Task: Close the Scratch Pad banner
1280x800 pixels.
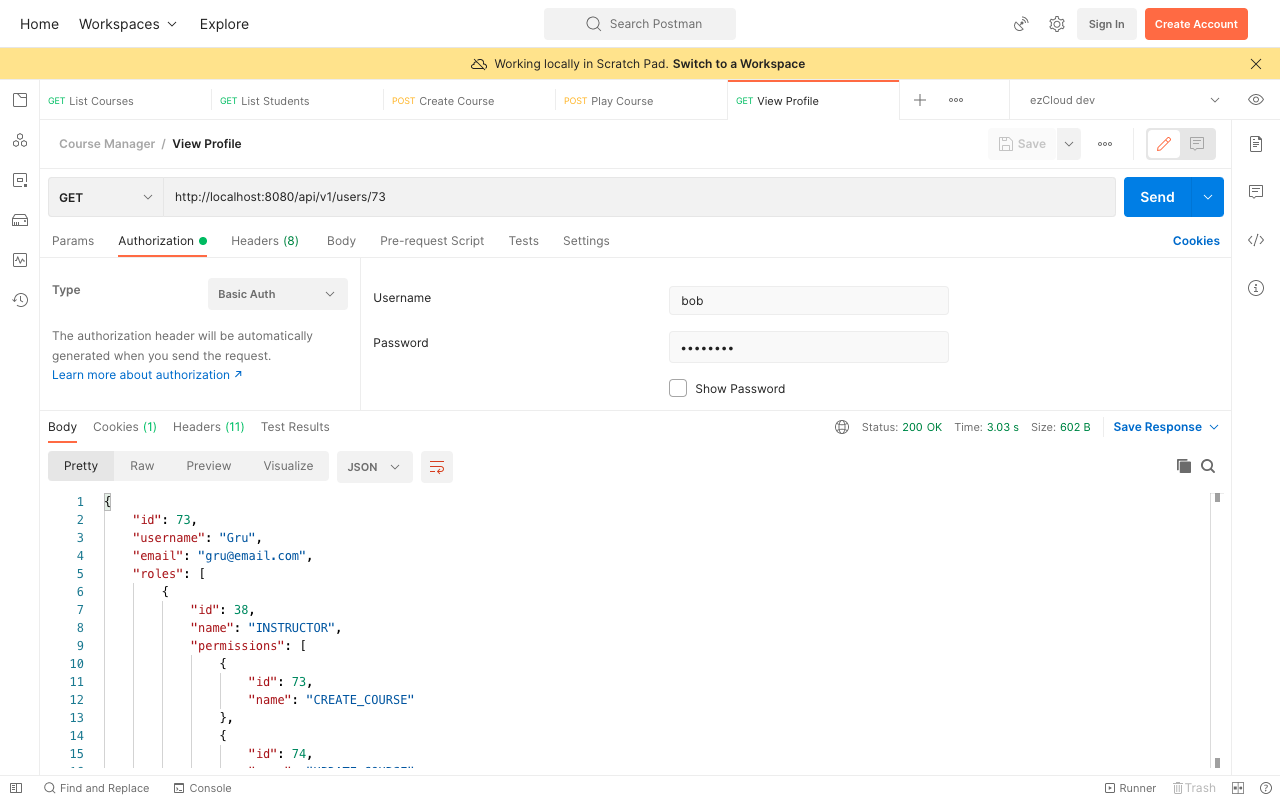Action: pyautogui.click(x=1256, y=64)
